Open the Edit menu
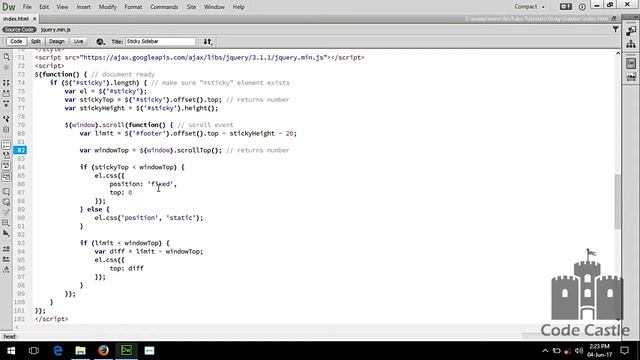Screen dimensions: 640x360 coord(44,7)
